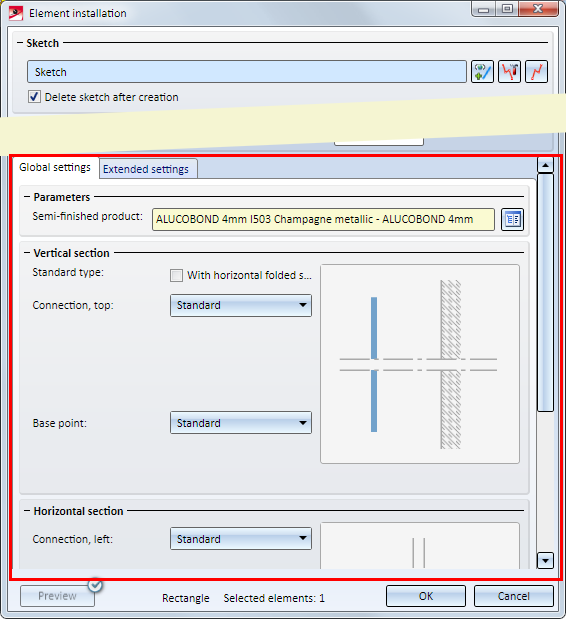Click the Element installation title bar icon
566x619 pixels.
16,13
